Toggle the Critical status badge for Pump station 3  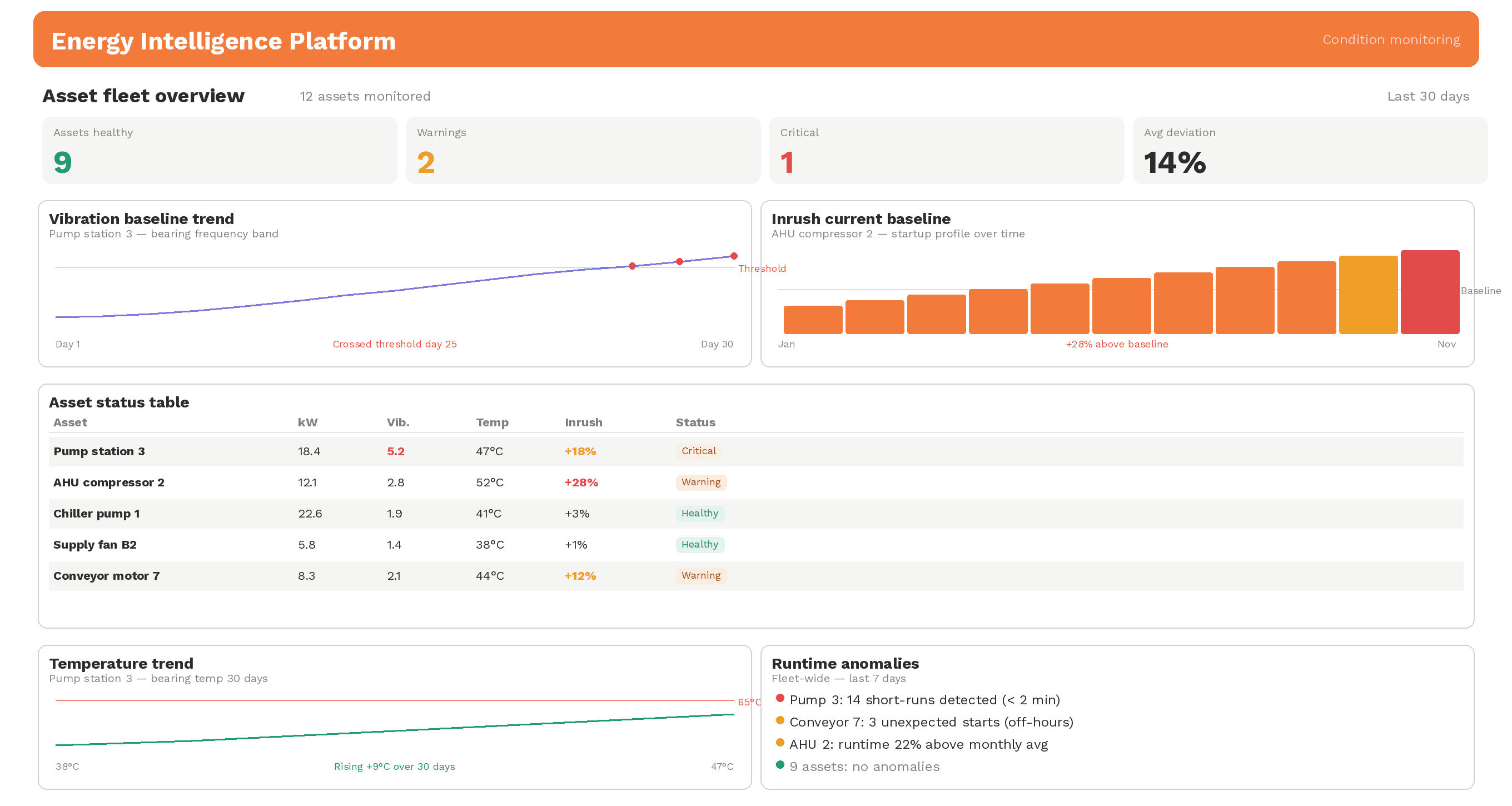click(698, 451)
